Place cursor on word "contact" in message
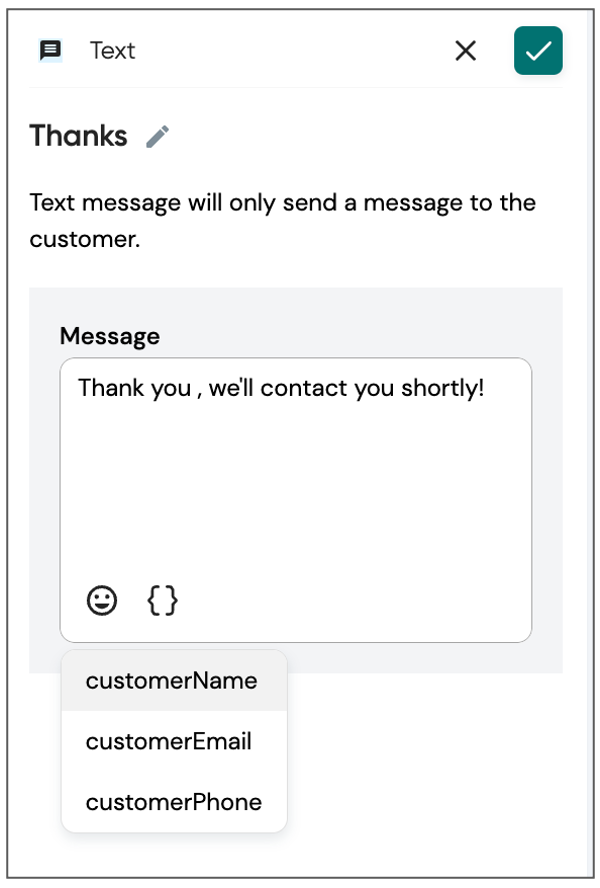 click(x=304, y=388)
